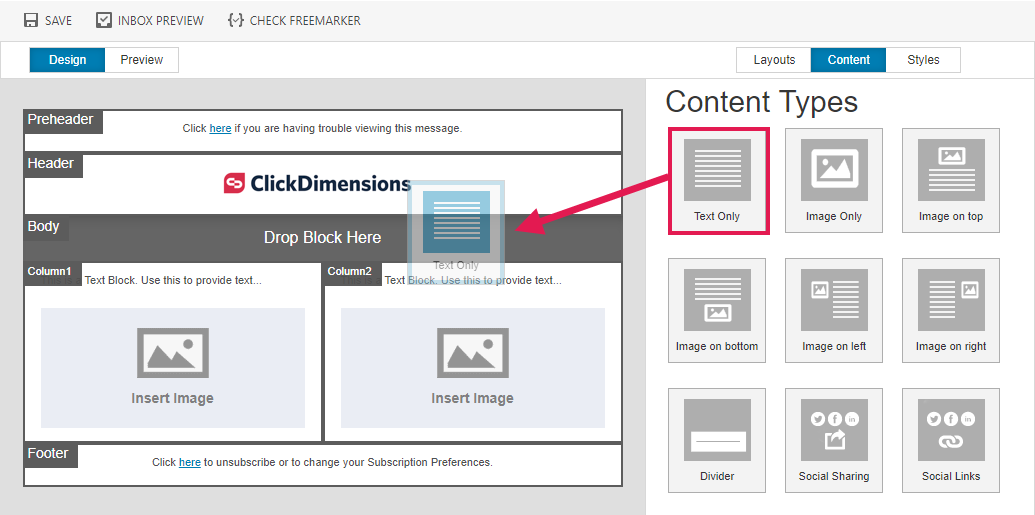Click the Header section label
The image size is (1035, 515).
pyautogui.click(x=53, y=165)
